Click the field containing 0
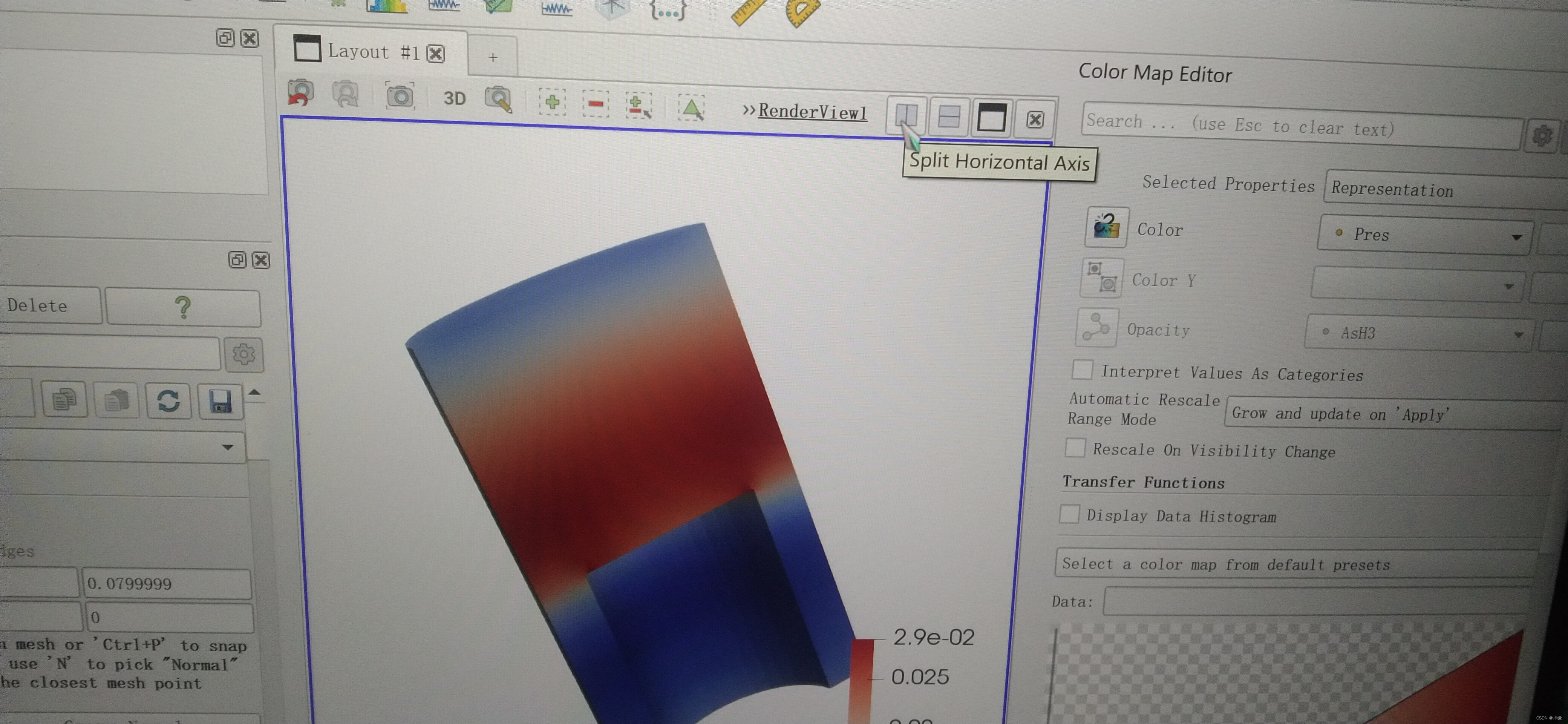1568x724 pixels. point(168,617)
